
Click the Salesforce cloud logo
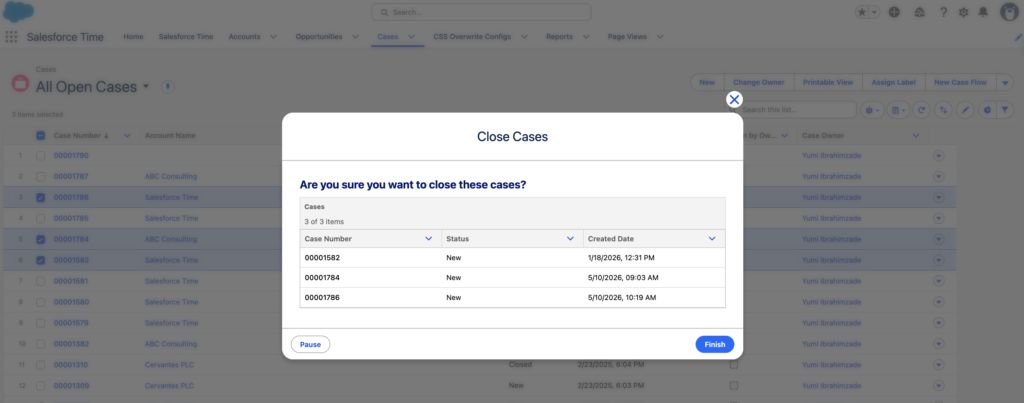point(18,12)
